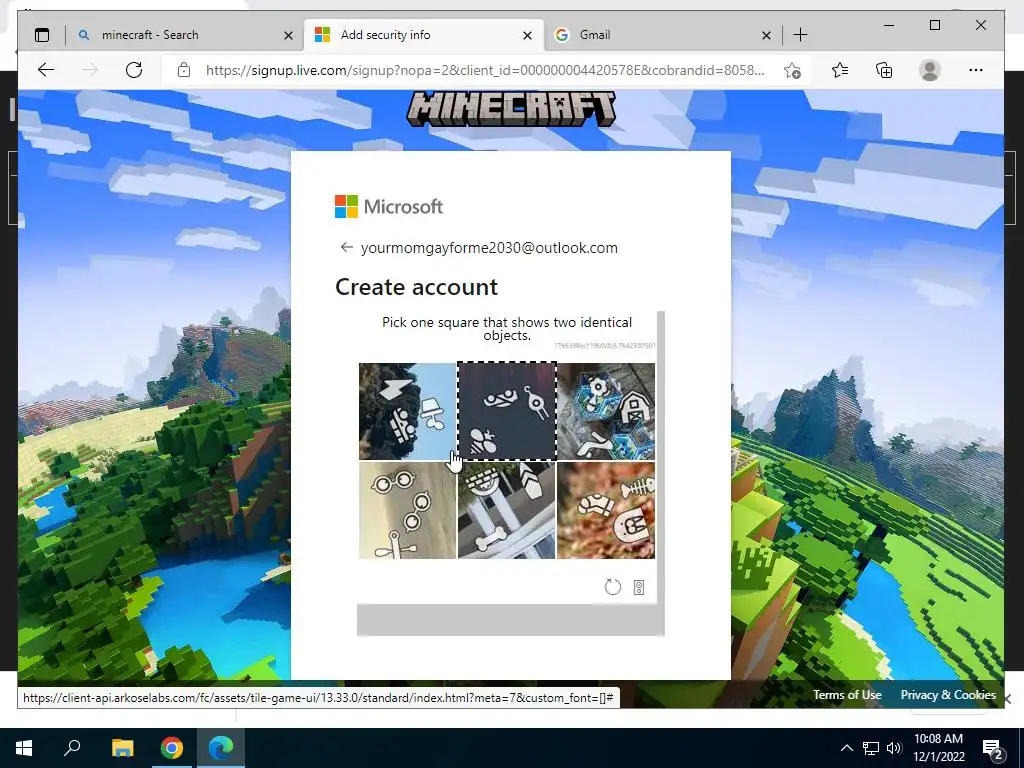Close the Gmail tab

click(766, 35)
